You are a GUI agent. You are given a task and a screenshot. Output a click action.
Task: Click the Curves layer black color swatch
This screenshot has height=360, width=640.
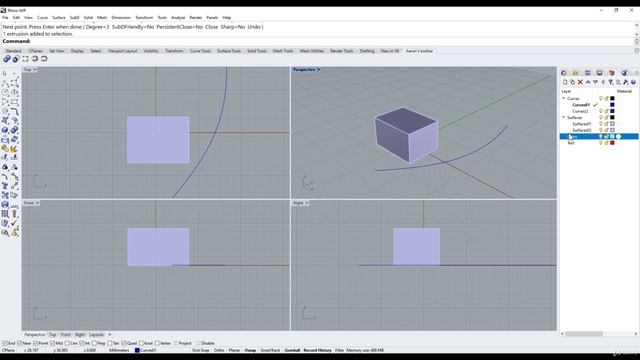[612, 98]
